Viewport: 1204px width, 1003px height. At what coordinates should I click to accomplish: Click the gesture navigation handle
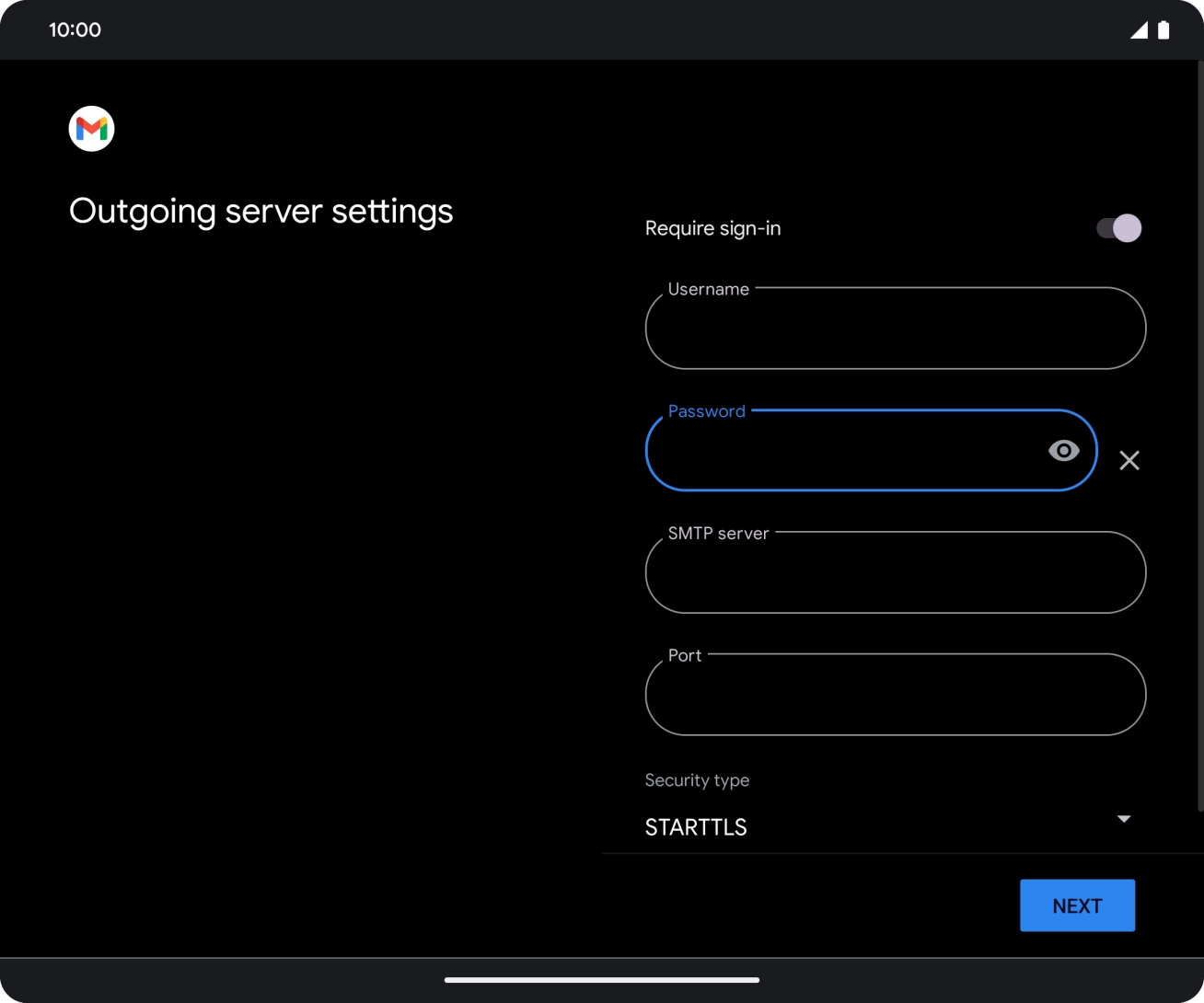click(x=602, y=980)
